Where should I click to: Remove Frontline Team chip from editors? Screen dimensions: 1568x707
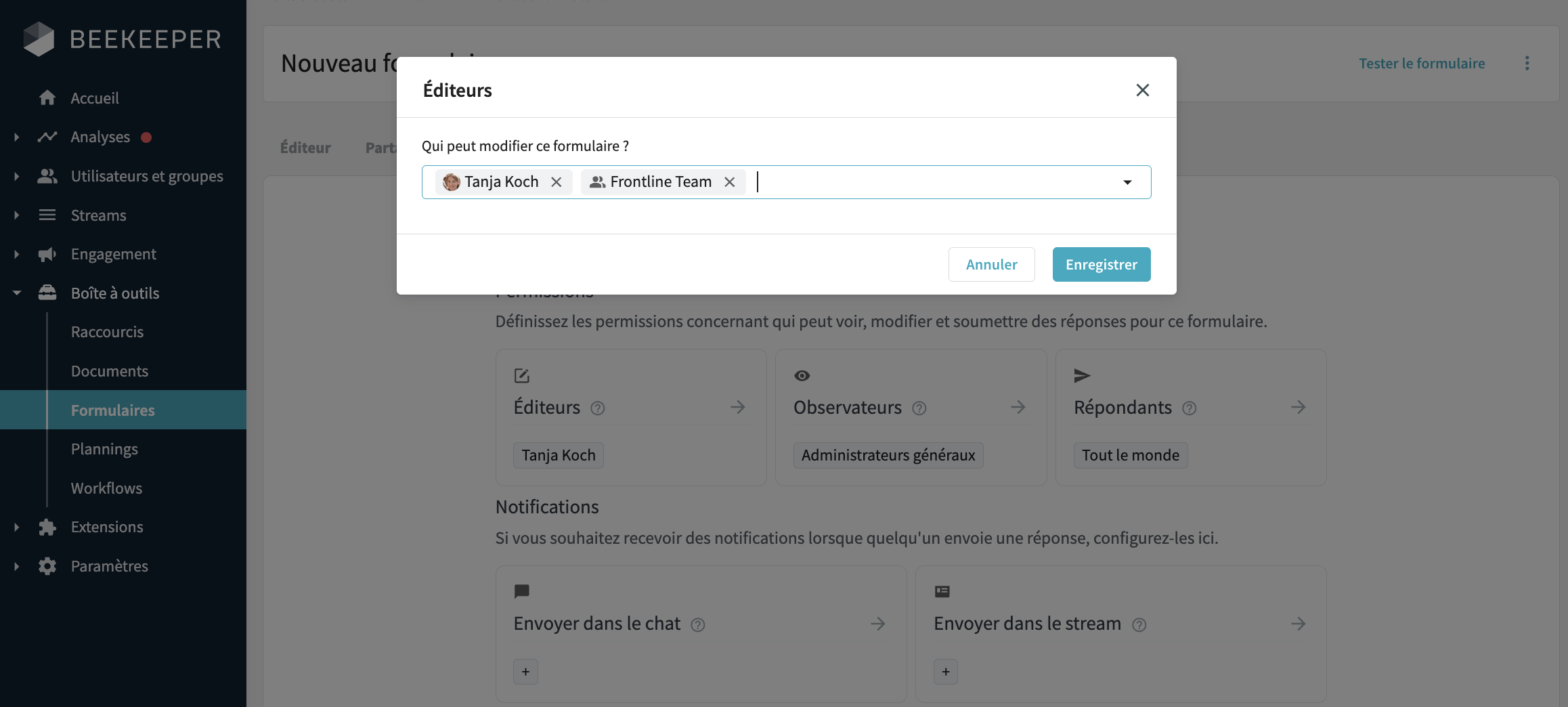point(729,182)
